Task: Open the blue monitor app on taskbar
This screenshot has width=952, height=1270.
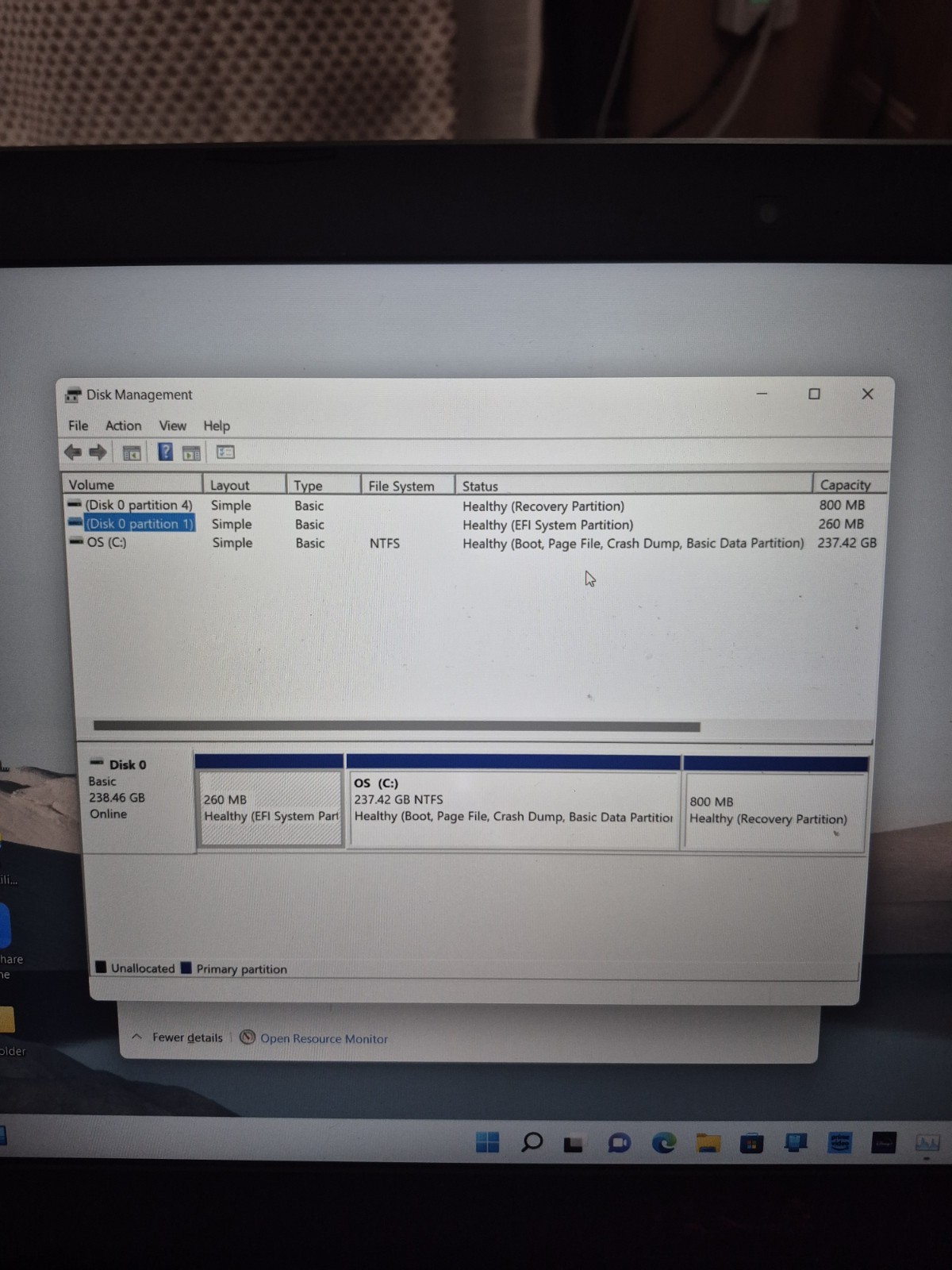Action: click(x=796, y=1142)
